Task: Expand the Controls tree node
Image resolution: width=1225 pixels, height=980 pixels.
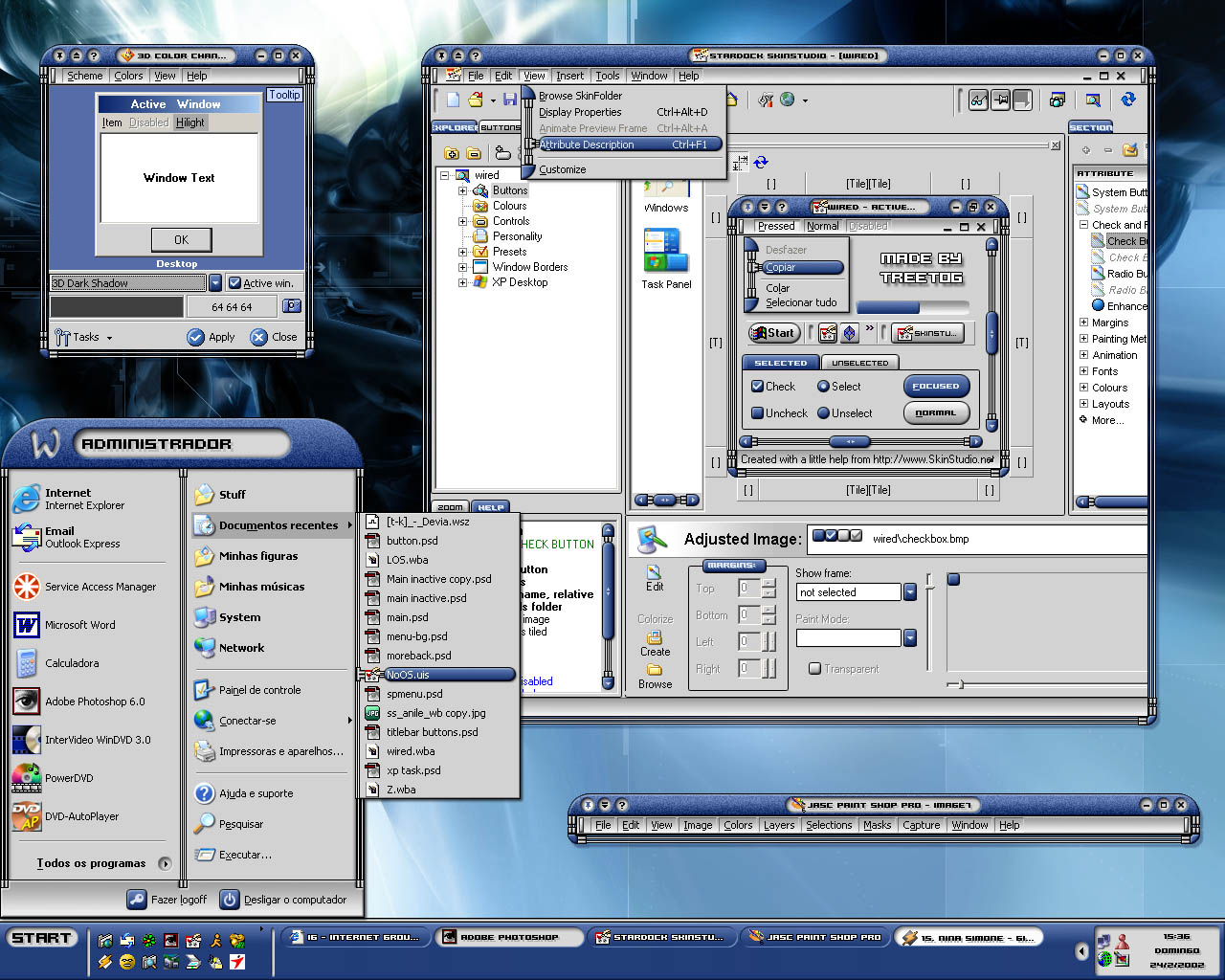Action: point(463,221)
